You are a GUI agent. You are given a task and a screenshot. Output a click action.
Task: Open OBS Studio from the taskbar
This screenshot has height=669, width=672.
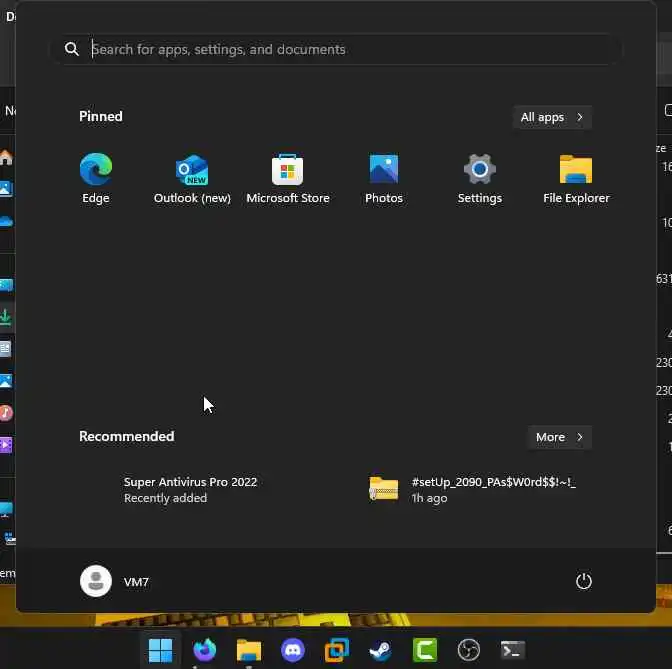469,650
